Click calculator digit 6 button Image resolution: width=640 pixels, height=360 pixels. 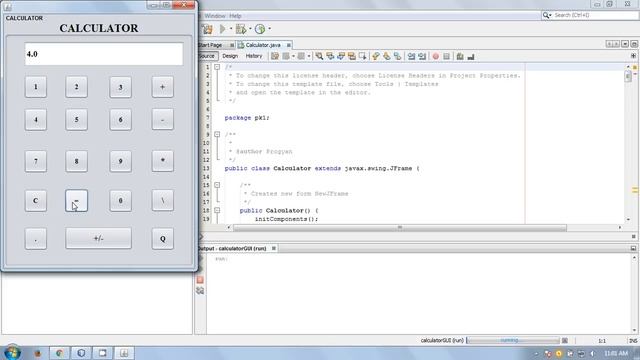[120, 120]
